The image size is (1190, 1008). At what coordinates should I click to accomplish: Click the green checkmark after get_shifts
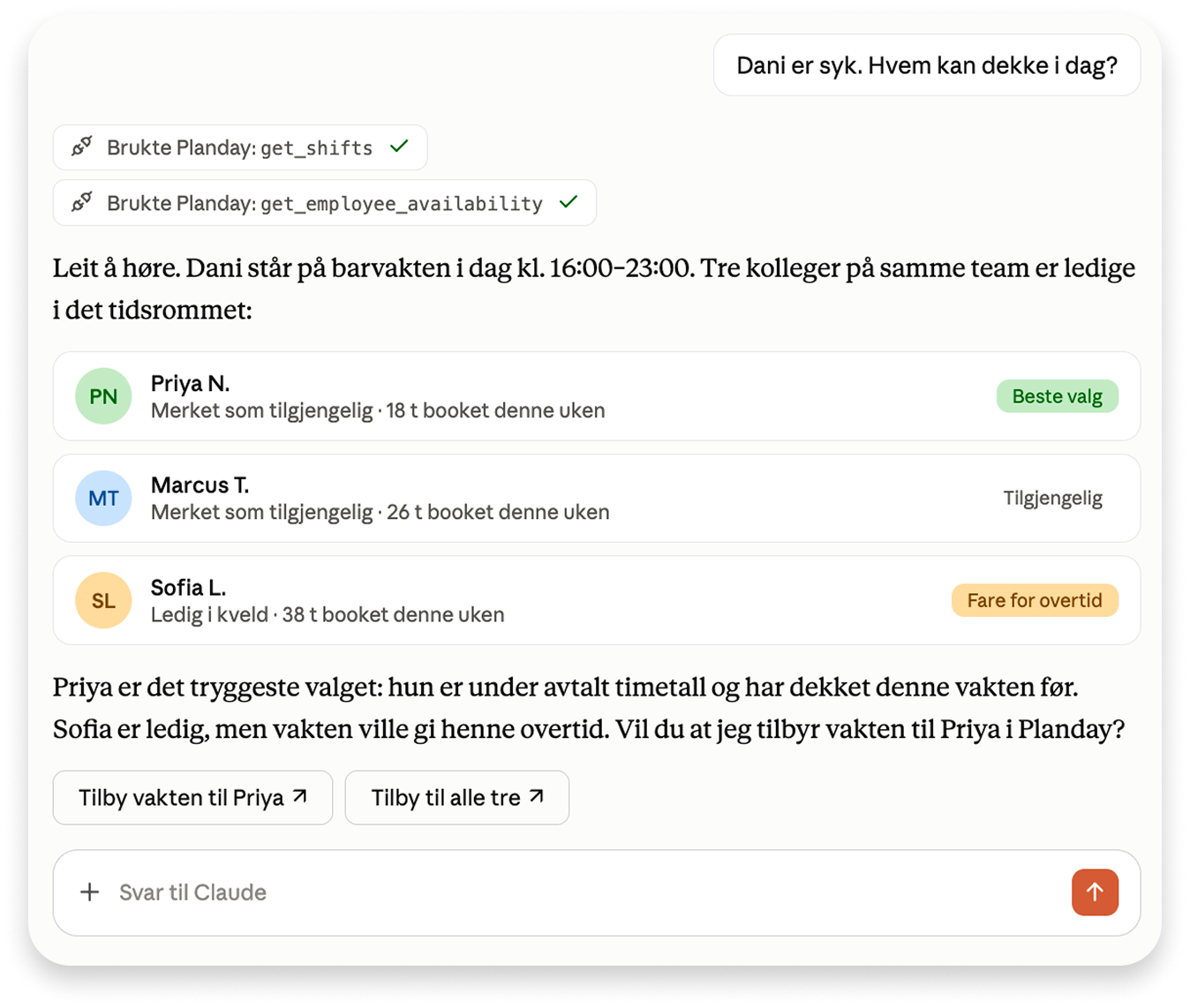coord(399,147)
